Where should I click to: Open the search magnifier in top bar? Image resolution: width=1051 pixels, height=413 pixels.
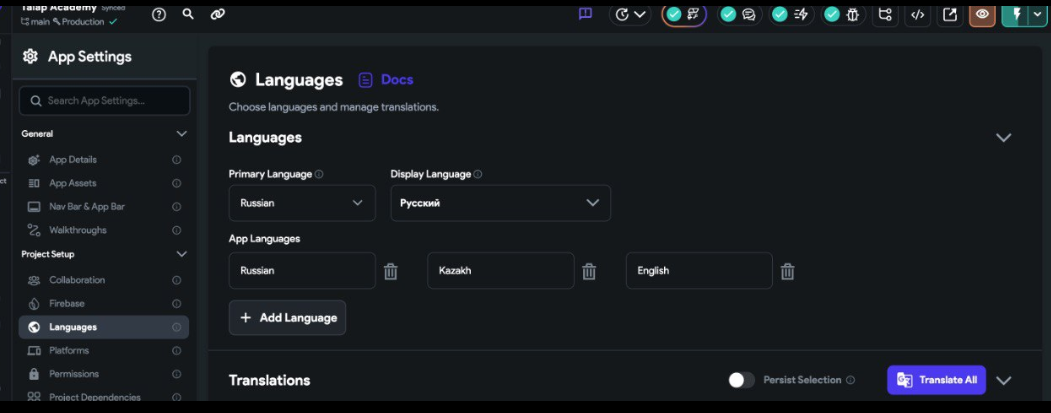188,14
